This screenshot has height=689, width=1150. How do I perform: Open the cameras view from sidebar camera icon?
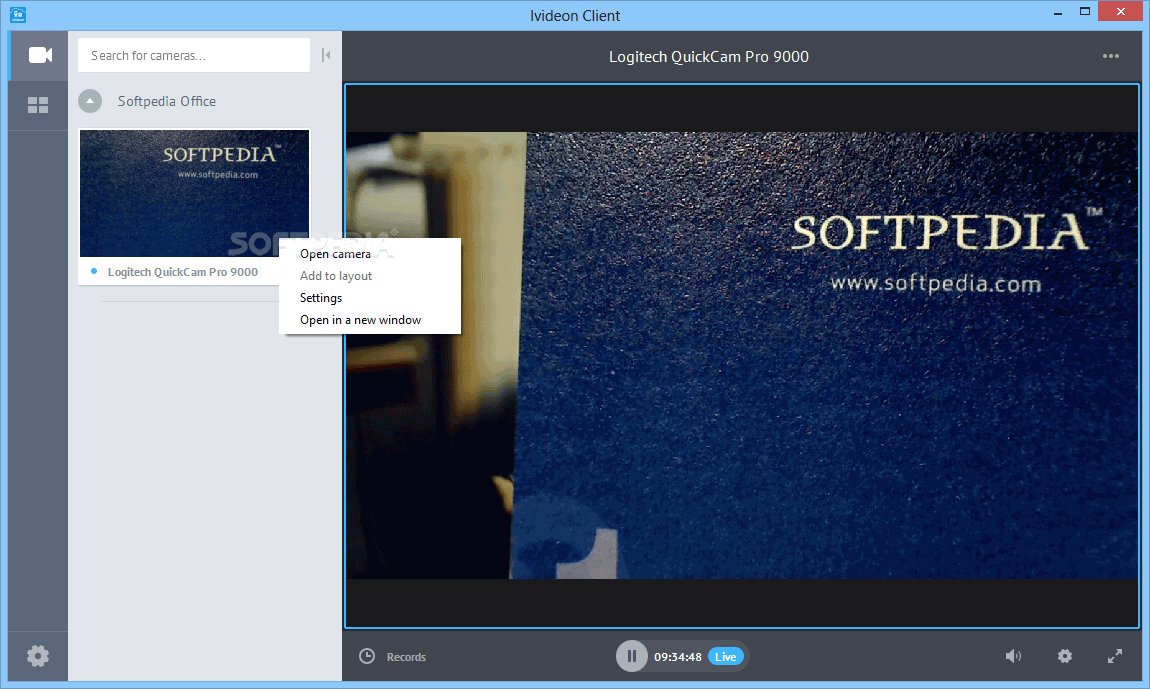[40, 55]
